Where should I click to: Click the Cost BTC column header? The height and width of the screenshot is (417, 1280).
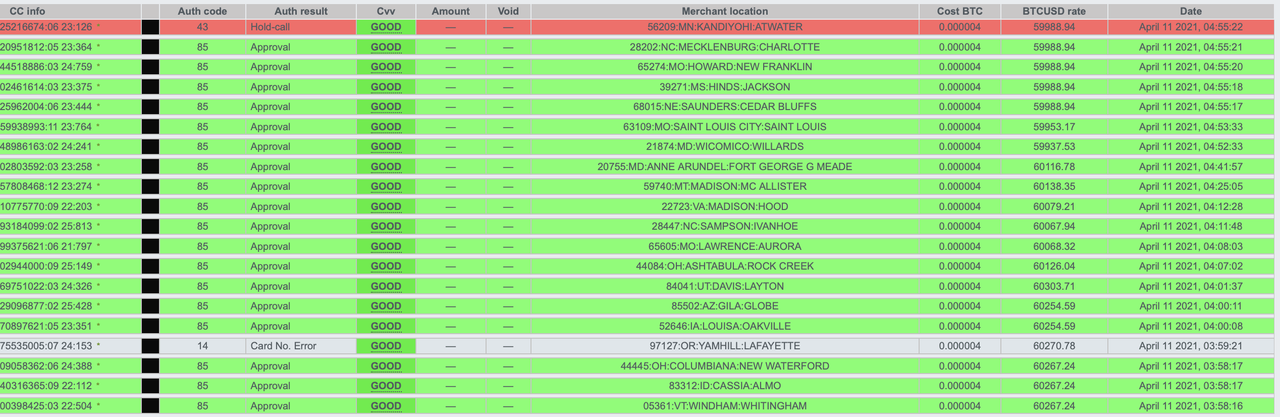pos(959,11)
